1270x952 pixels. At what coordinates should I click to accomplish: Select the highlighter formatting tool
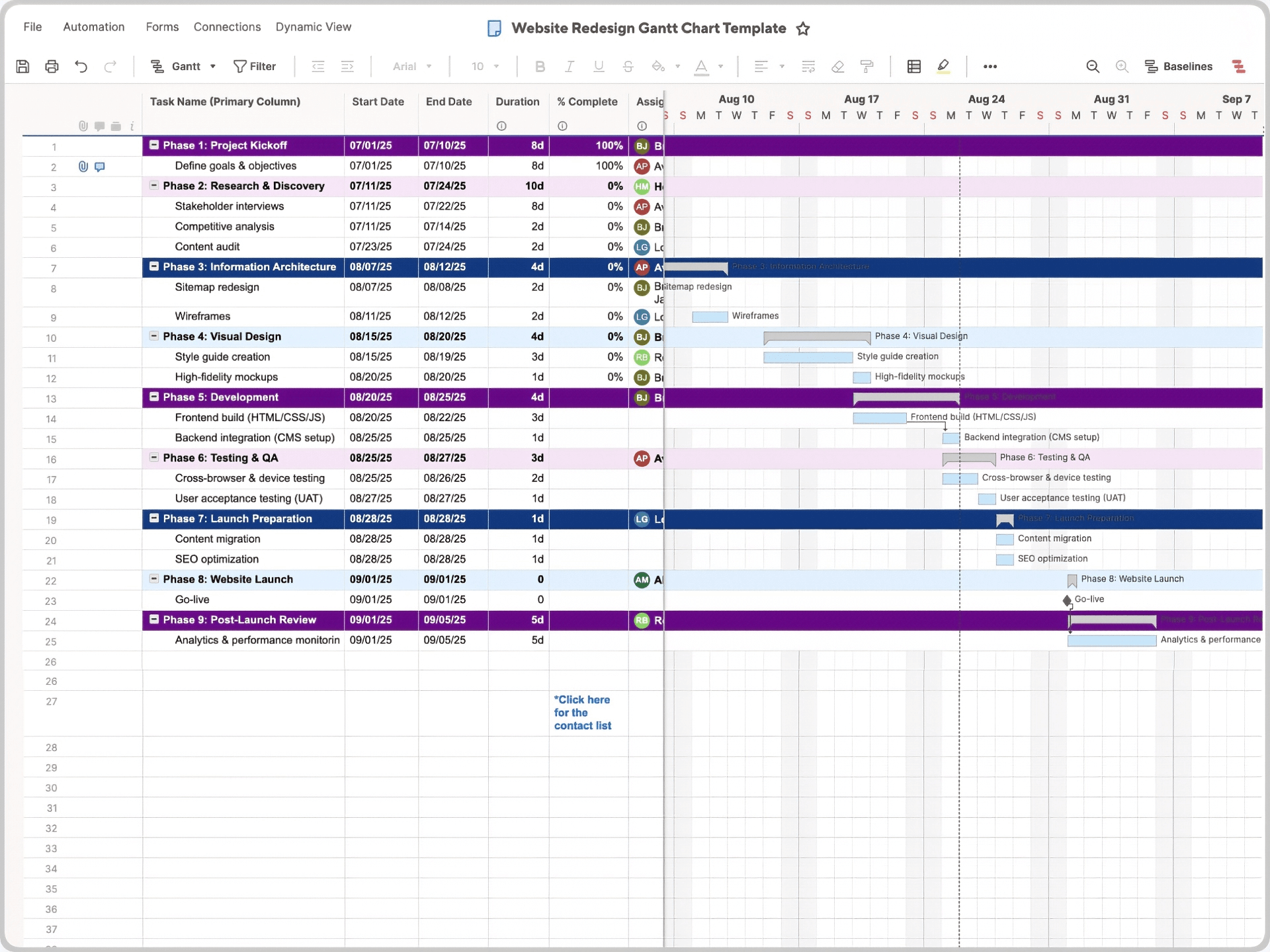click(944, 66)
